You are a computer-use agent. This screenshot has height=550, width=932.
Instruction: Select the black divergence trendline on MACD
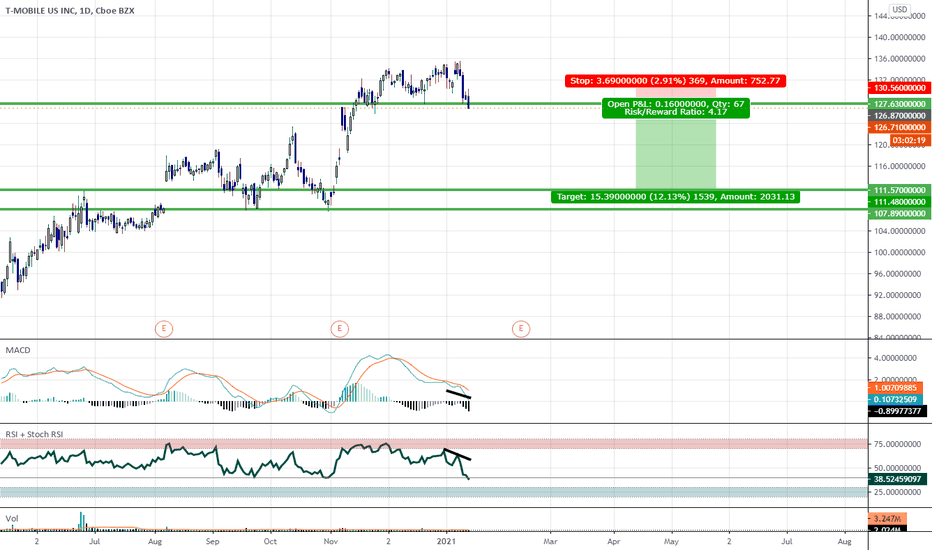point(458,394)
